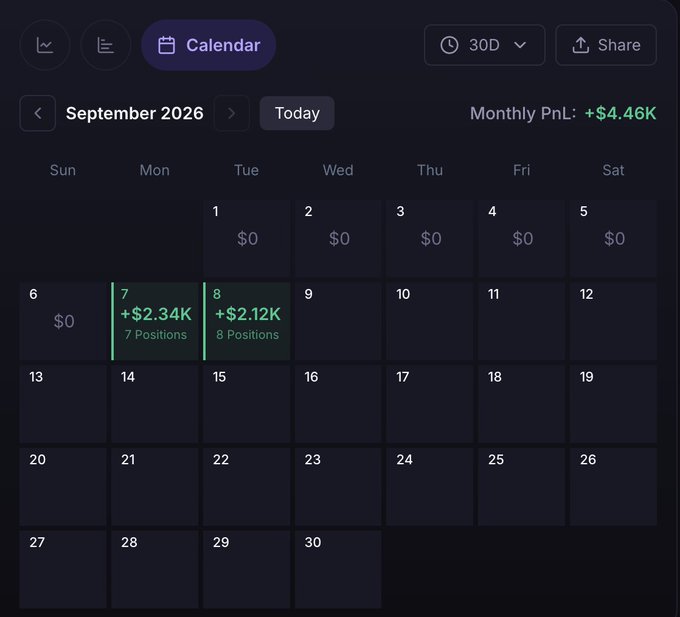Select the September 24 day cell

(430, 487)
